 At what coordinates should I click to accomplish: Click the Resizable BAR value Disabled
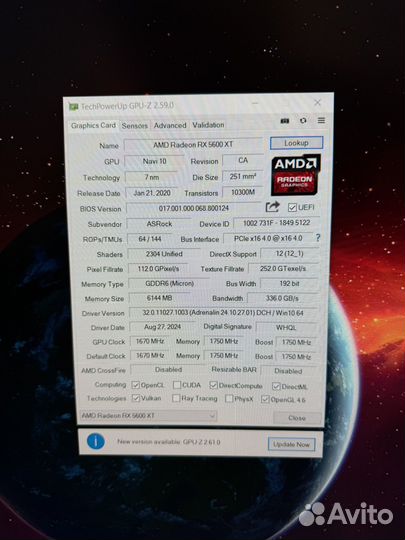[289, 371]
